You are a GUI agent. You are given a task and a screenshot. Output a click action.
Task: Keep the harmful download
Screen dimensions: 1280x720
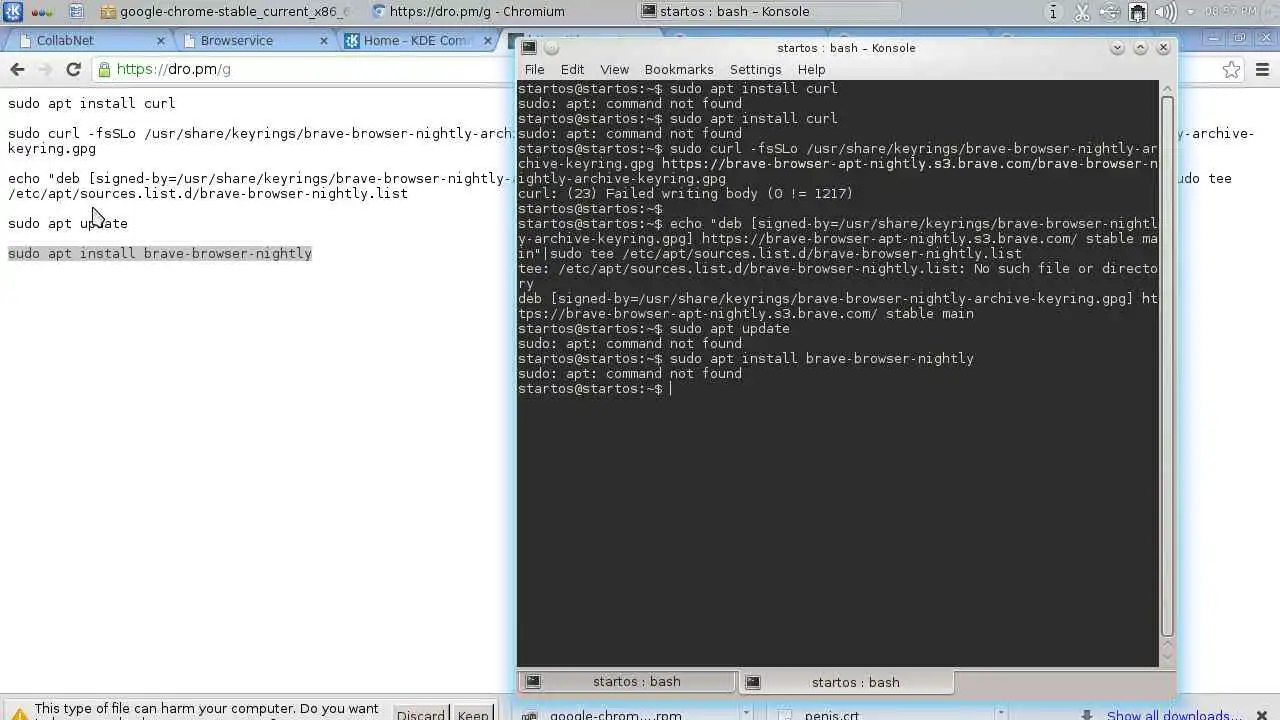point(473,714)
